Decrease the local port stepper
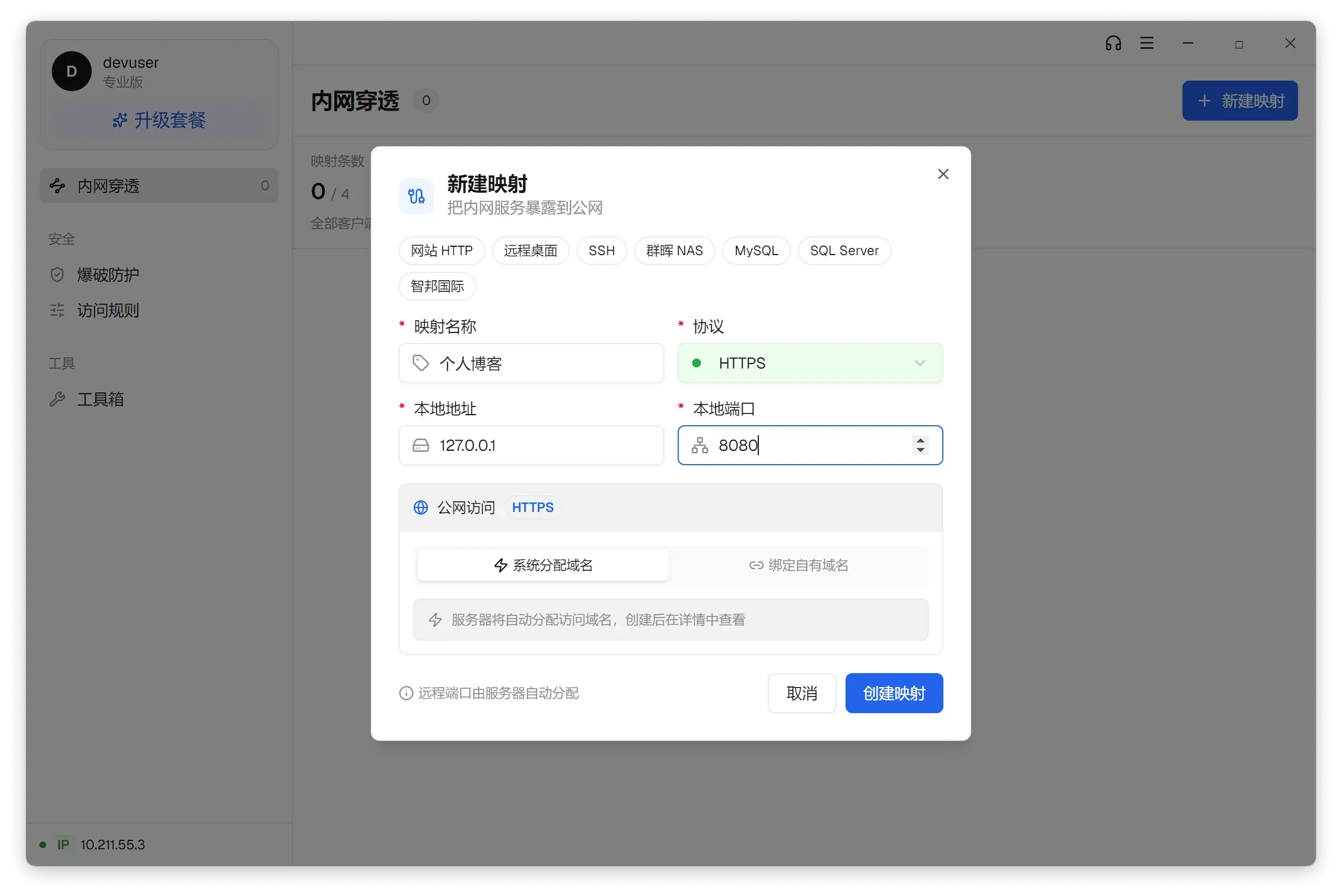The width and height of the screenshot is (1342, 896). click(x=920, y=450)
